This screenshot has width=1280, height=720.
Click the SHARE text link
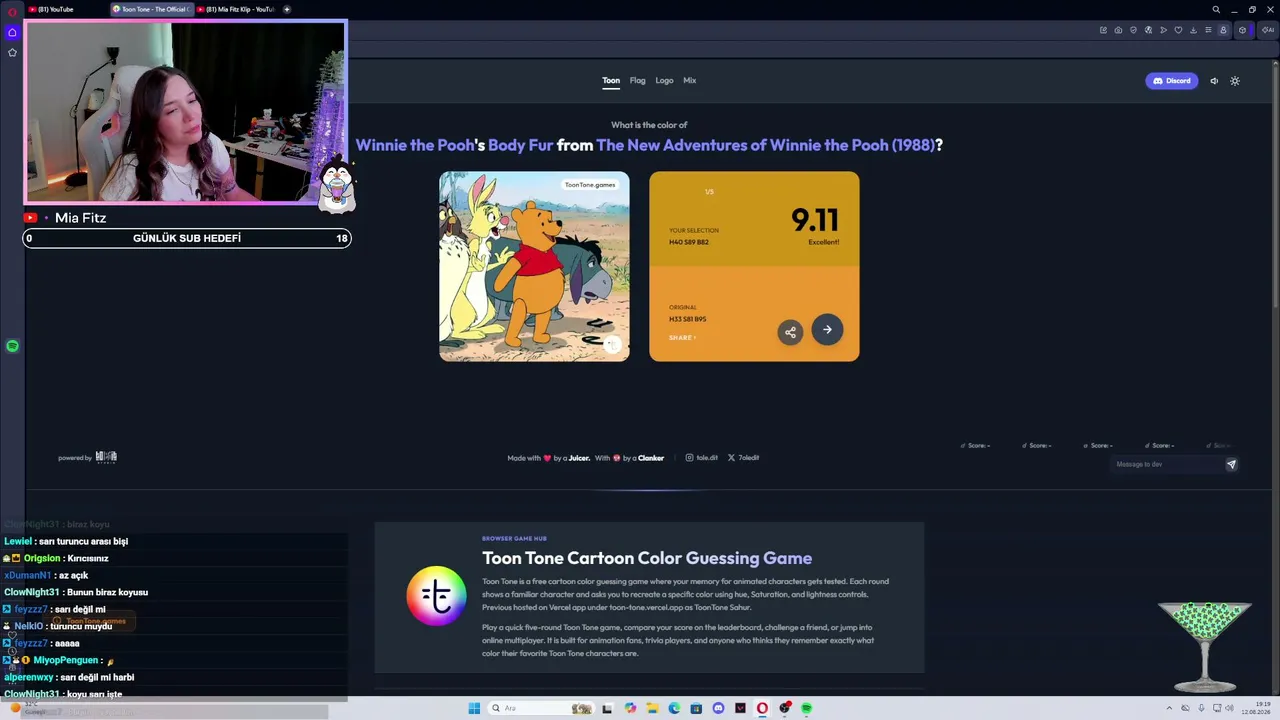click(682, 338)
